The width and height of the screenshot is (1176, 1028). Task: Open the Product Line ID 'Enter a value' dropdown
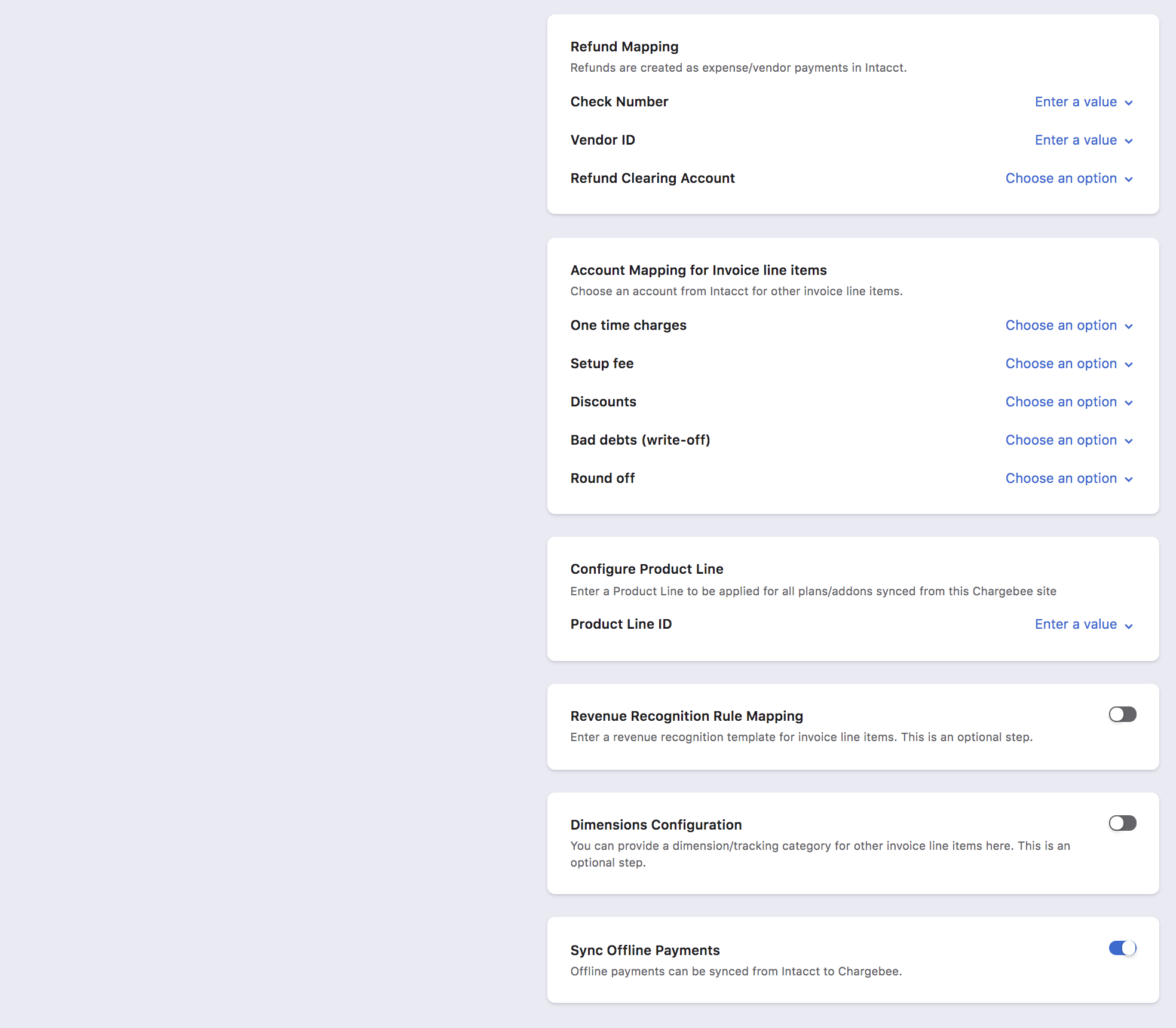click(1083, 624)
